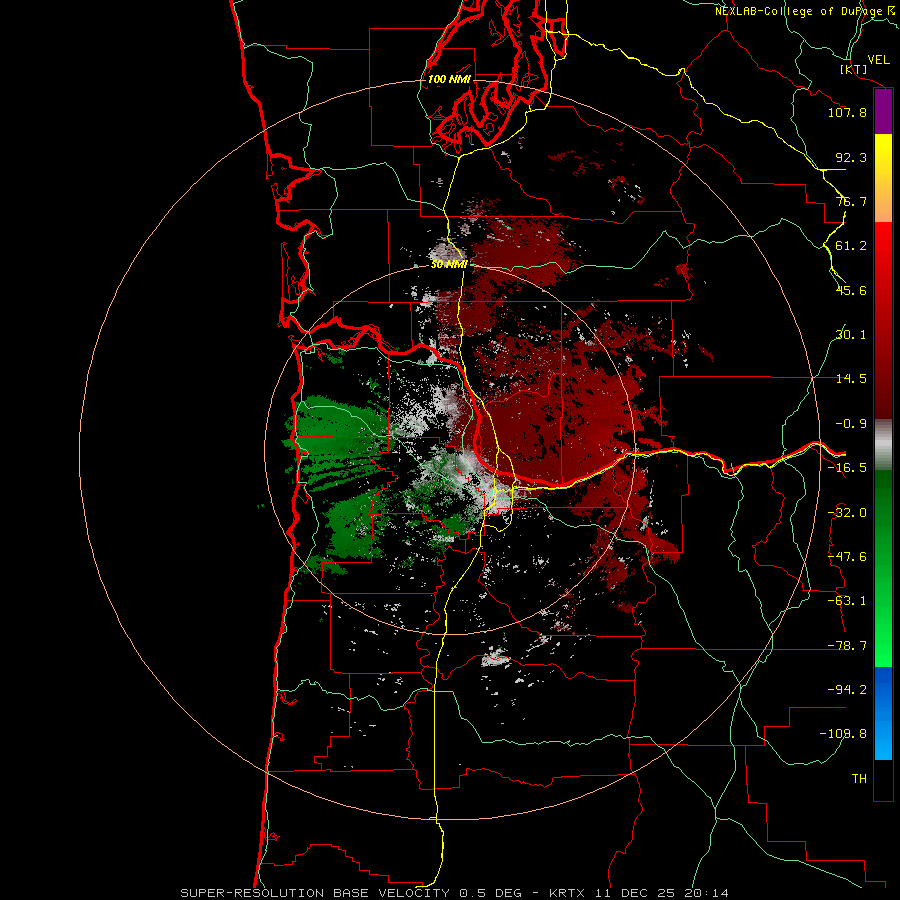Select the 107.8 scale value
Image resolution: width=900 pixels, height=900 pixels.
pos(847,112)
